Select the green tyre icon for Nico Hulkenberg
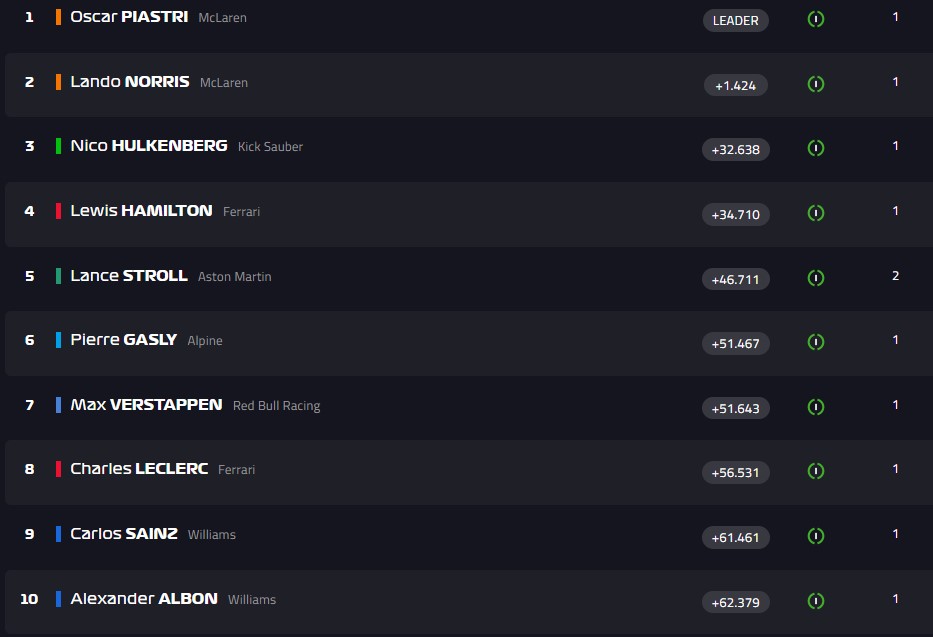Screen dimensions: 933x637 (816, 148)
